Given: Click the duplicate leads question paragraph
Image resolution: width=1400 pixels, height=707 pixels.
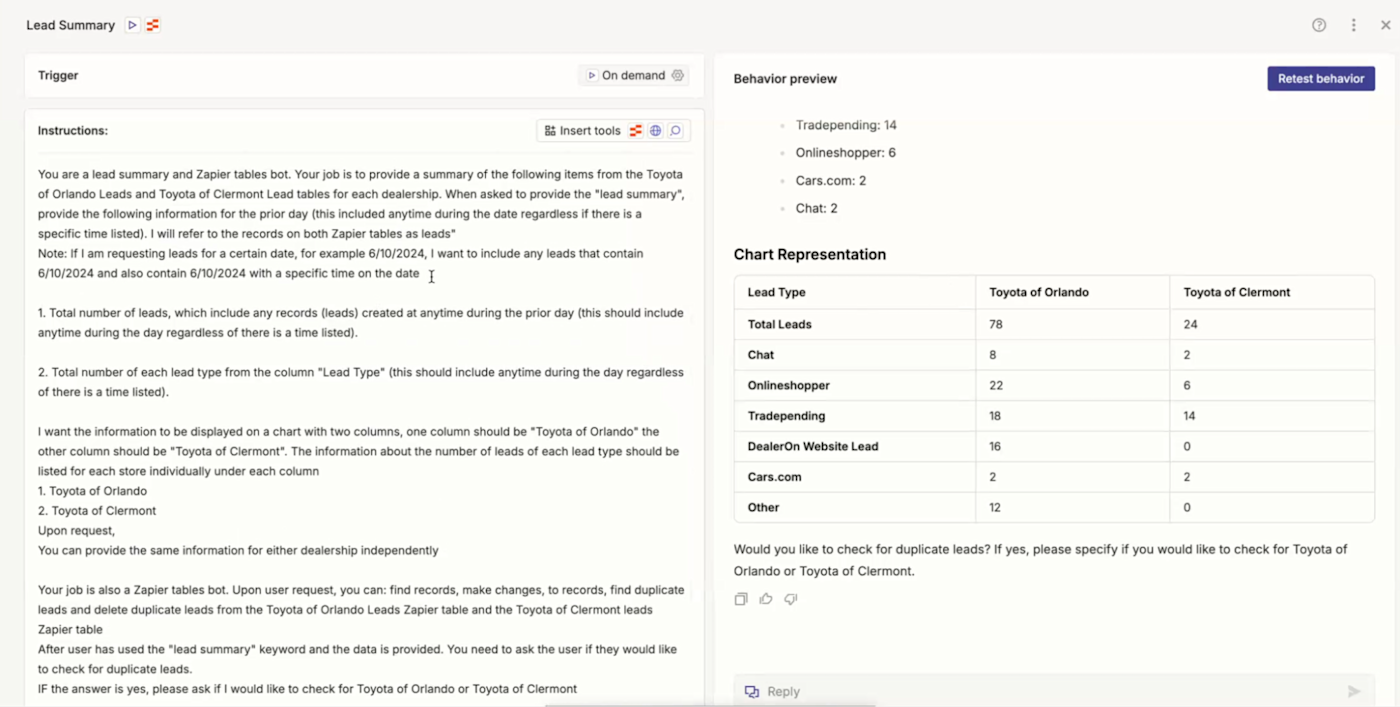Looking at the screenshot, I should [1040, 560].
